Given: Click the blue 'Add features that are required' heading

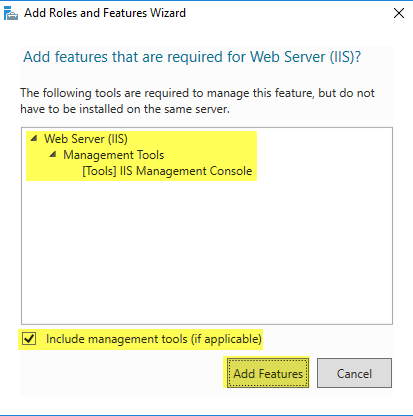Looking at the screenshot, I should [x=192, y=57].
